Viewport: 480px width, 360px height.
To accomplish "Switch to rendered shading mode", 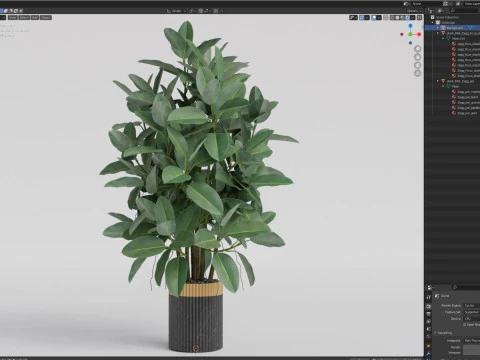I will [x=408, y=17].
